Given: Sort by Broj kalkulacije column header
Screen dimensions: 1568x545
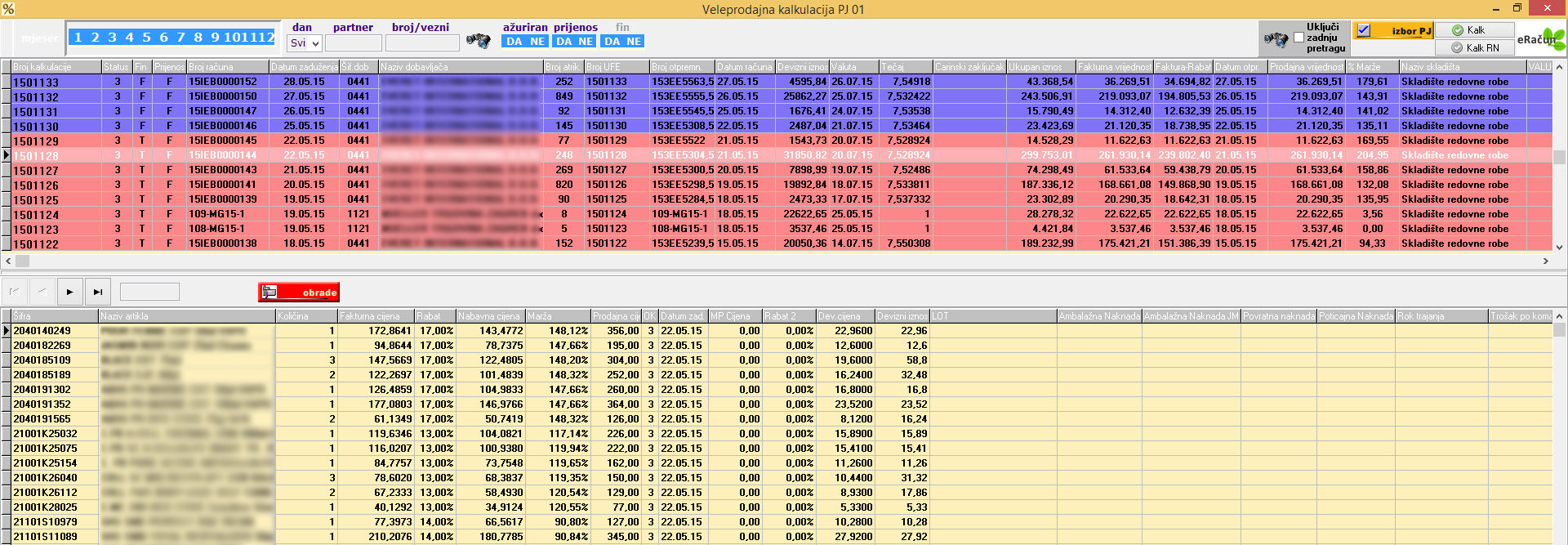Looking at the screenshot, I should pos(56,67).
